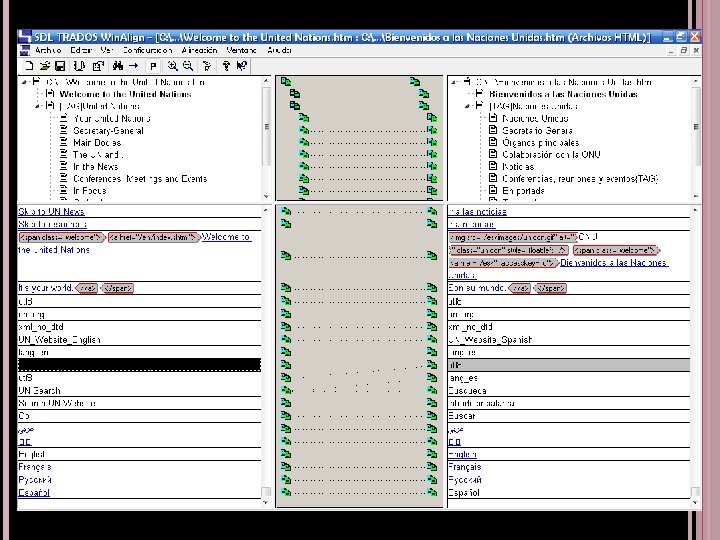The image size is (720, 540).
Task: Collapse the root node of the left tree
Action: point(24,82)
